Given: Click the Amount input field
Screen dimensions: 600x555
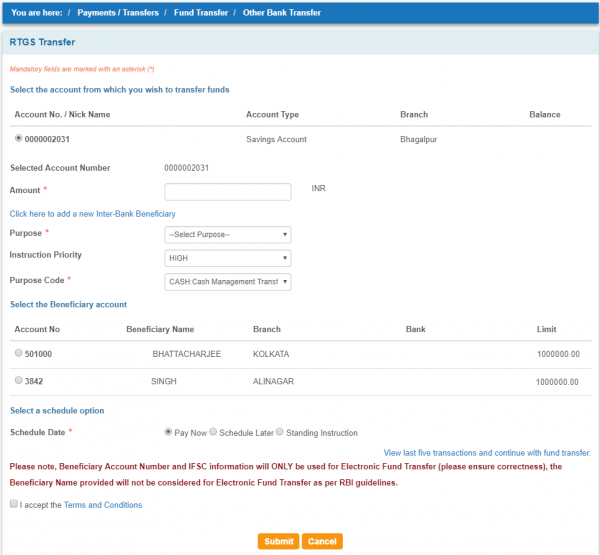Looking at the screenshot, I should point(227,191).
